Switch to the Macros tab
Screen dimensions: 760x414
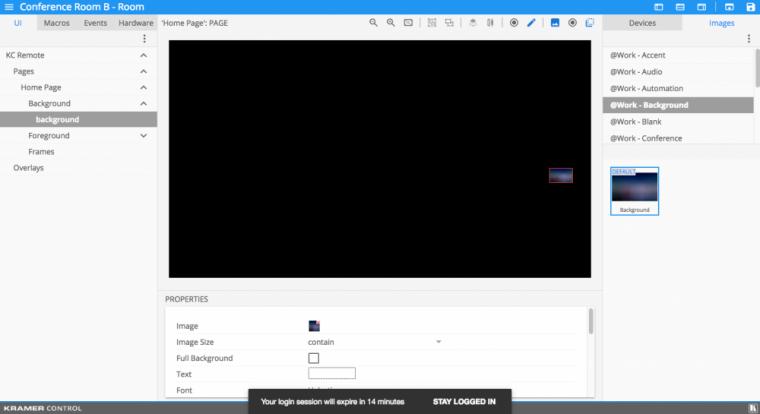tap(57, 23)
